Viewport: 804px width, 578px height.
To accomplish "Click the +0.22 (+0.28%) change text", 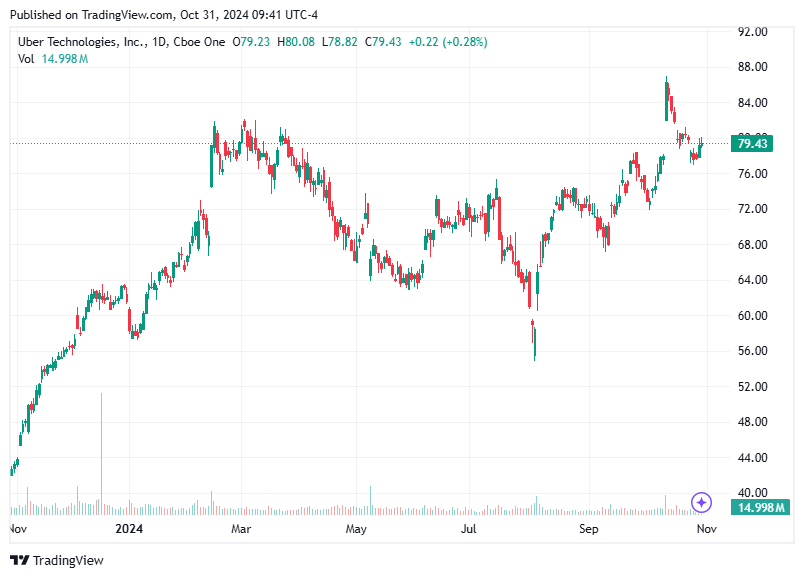I will point(448,42).
